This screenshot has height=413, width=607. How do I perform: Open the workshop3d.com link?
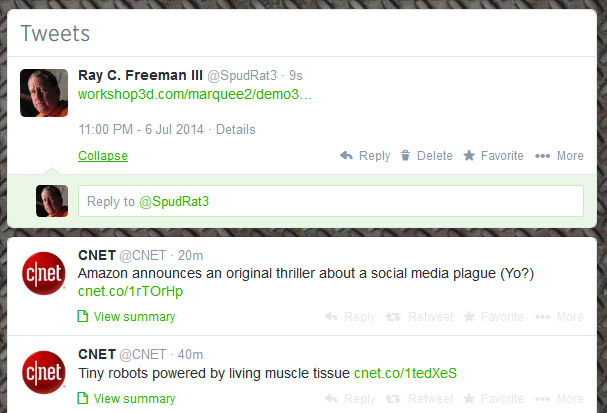pos(195,95)
